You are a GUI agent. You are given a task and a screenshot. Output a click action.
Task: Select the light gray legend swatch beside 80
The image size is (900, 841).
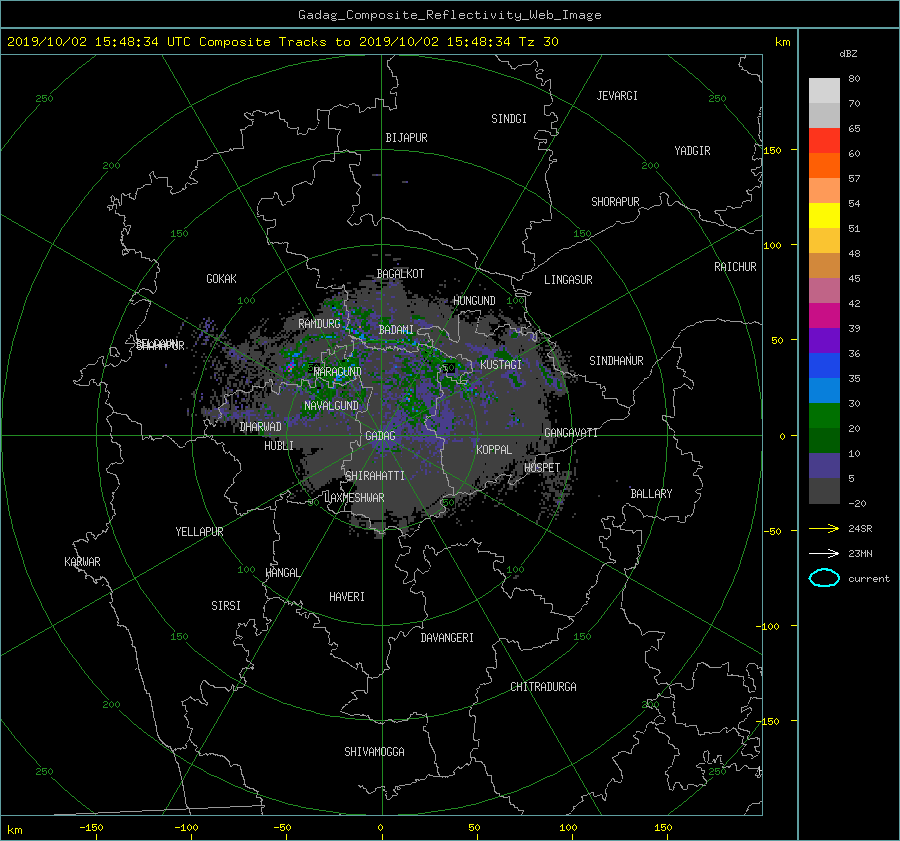coord(824,91)
